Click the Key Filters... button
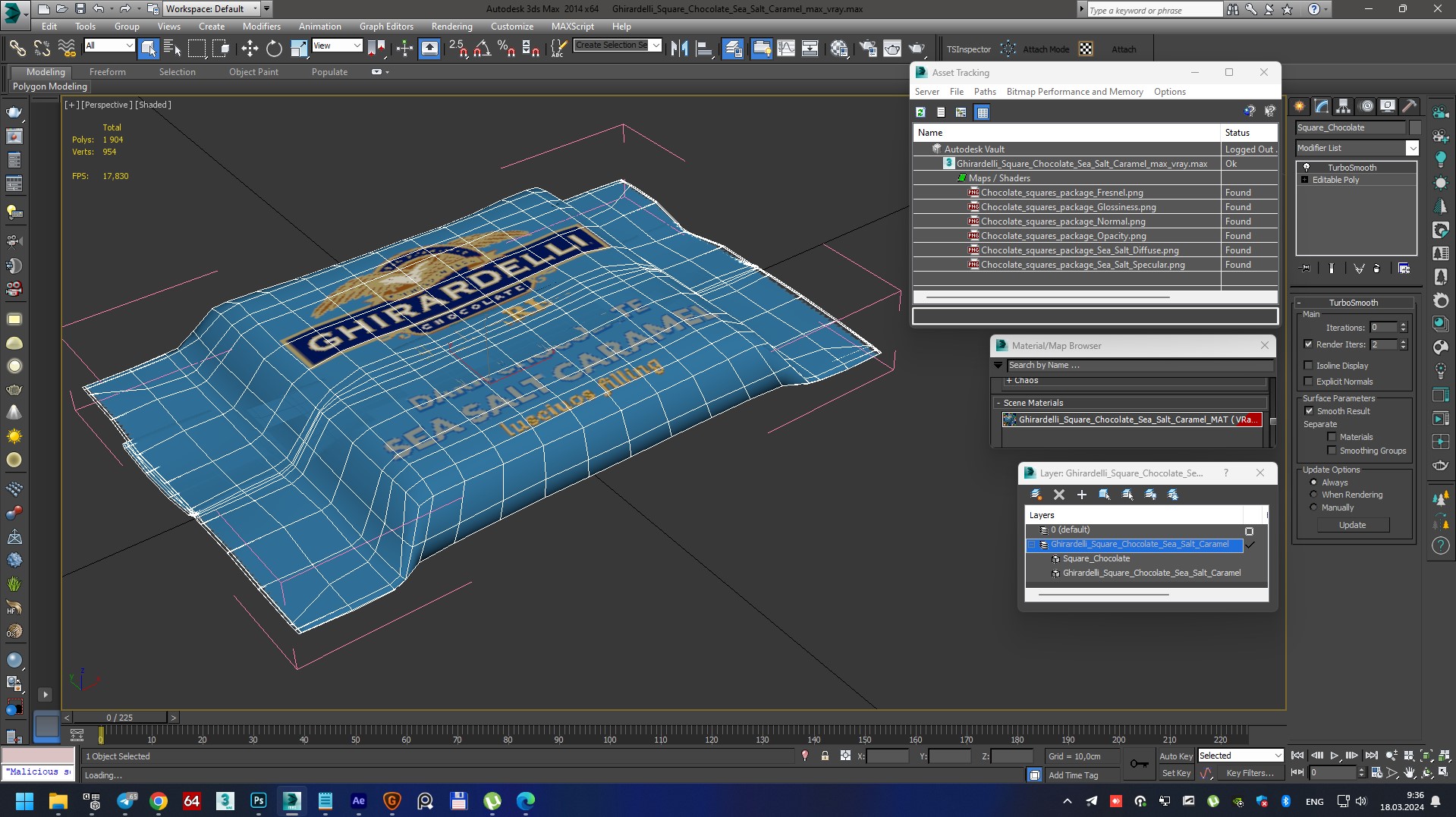This screenshot has height=817, width=1456. click(1250, 773)
